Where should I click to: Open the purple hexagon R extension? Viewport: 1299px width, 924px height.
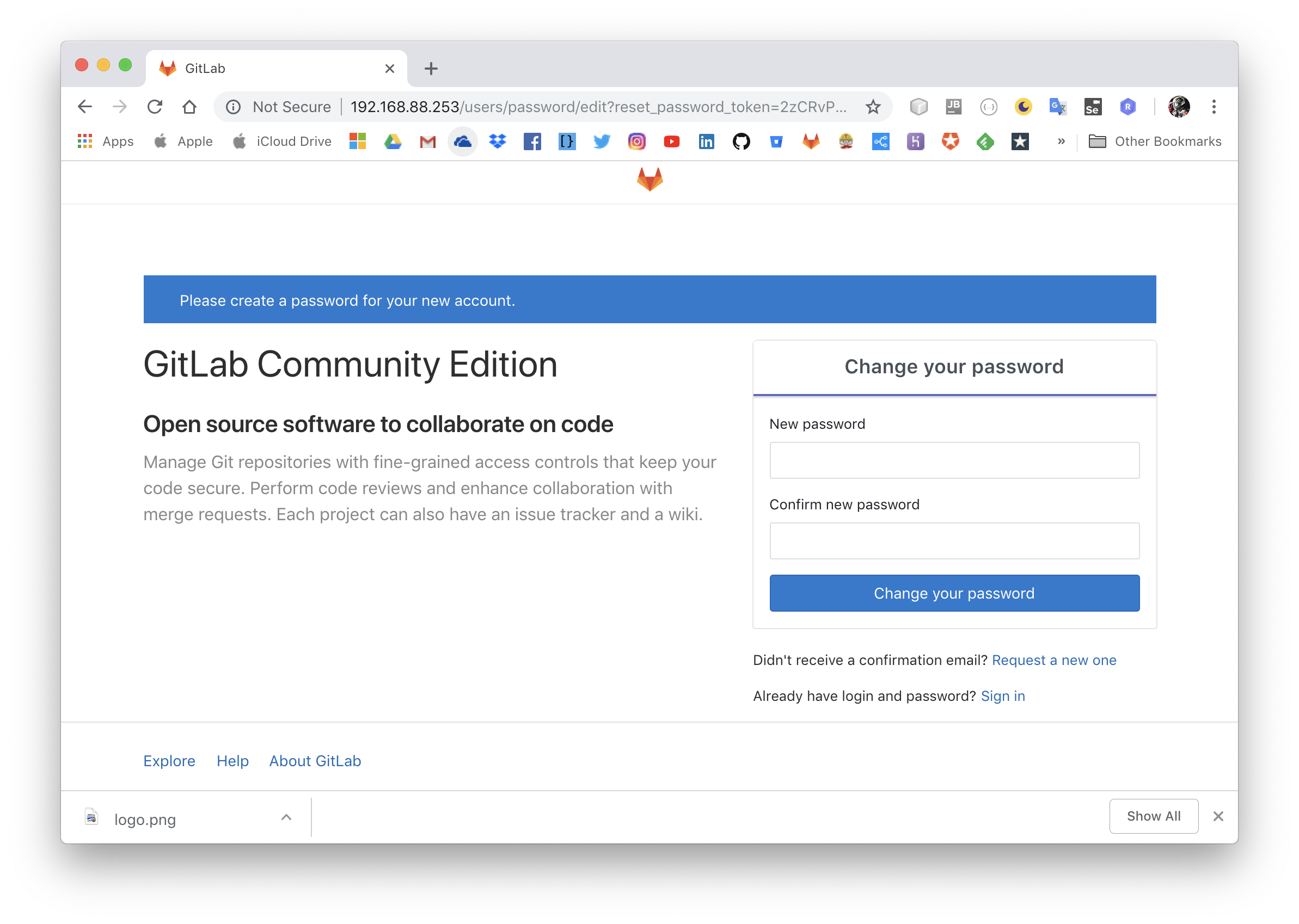(x=1127, y=107)
